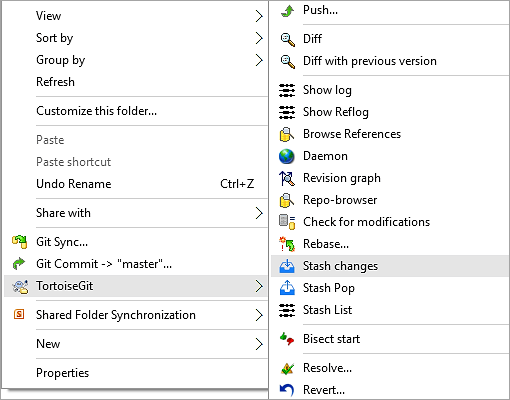Open folder Properties
The image size is (510, 400).
[135, 373]
